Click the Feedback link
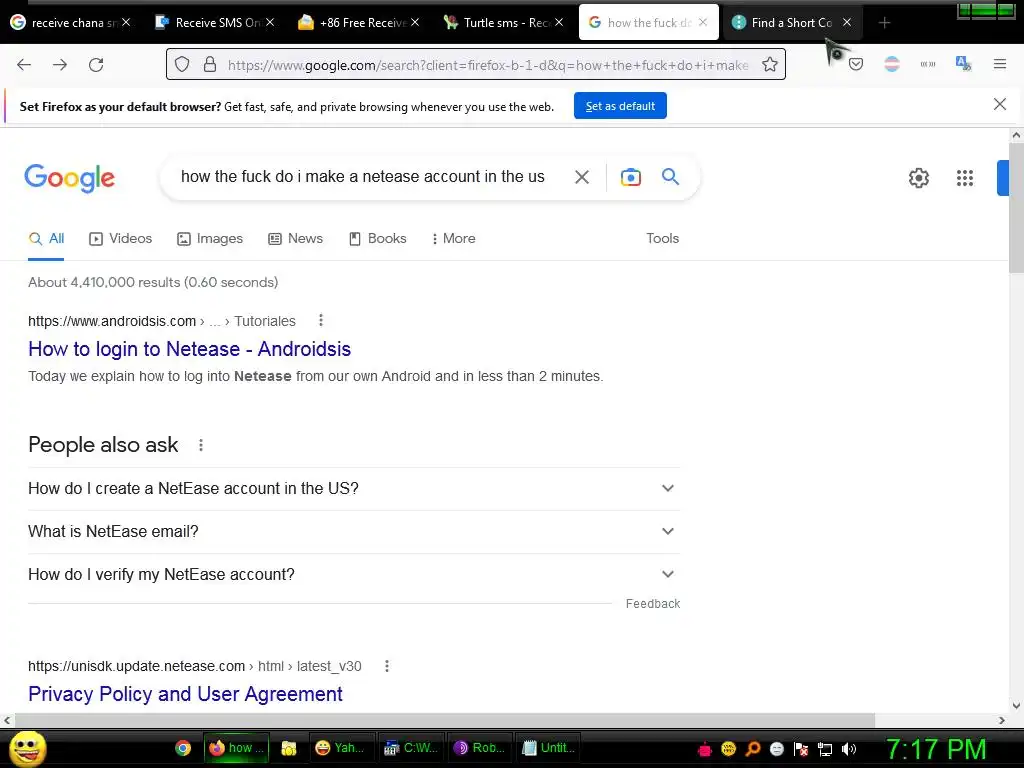Image resolution: width=1024 pixels, height=768 pixels. pyautogui.click(x=652, y=604)
